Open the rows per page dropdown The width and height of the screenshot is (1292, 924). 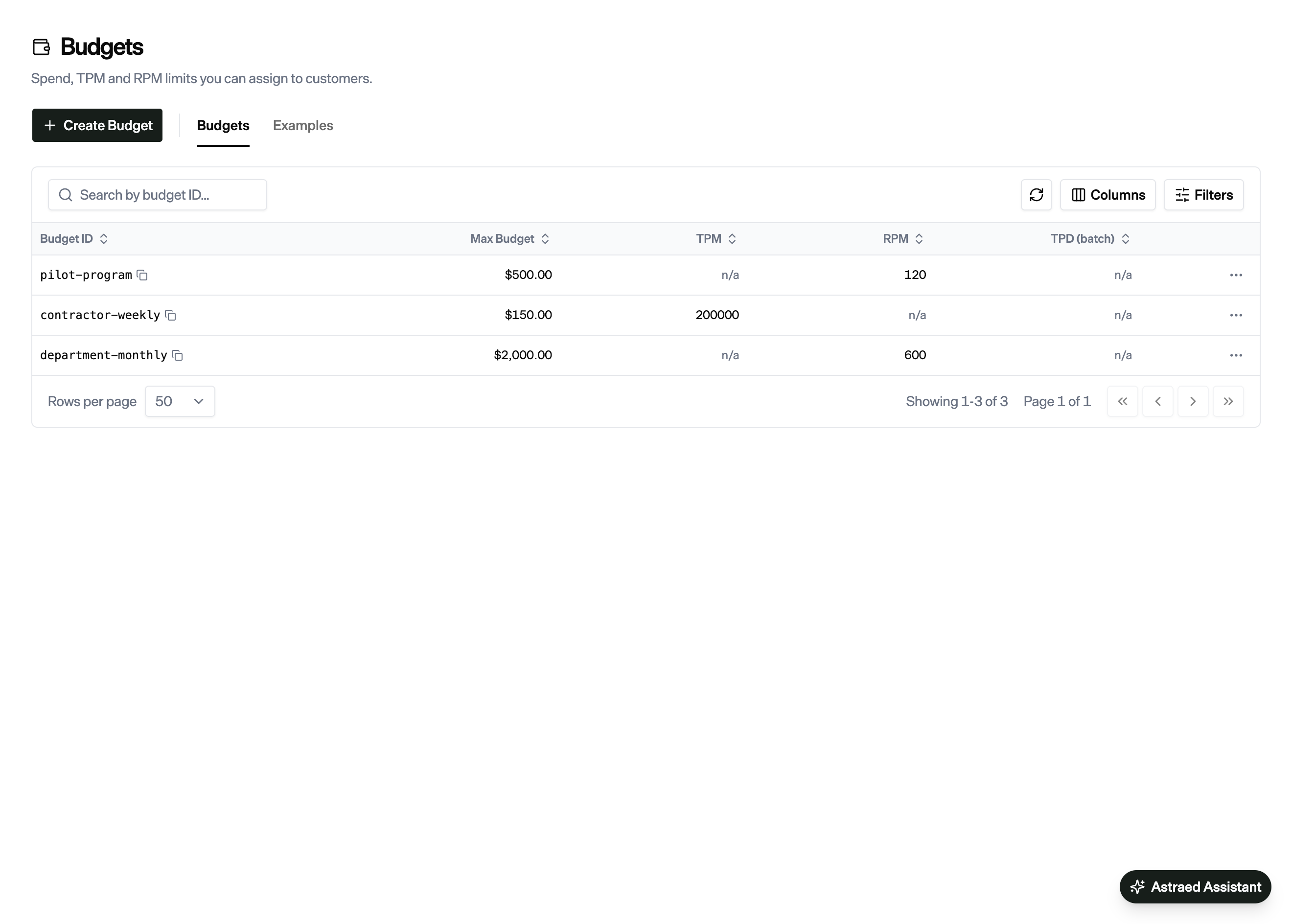coord(180,401)
